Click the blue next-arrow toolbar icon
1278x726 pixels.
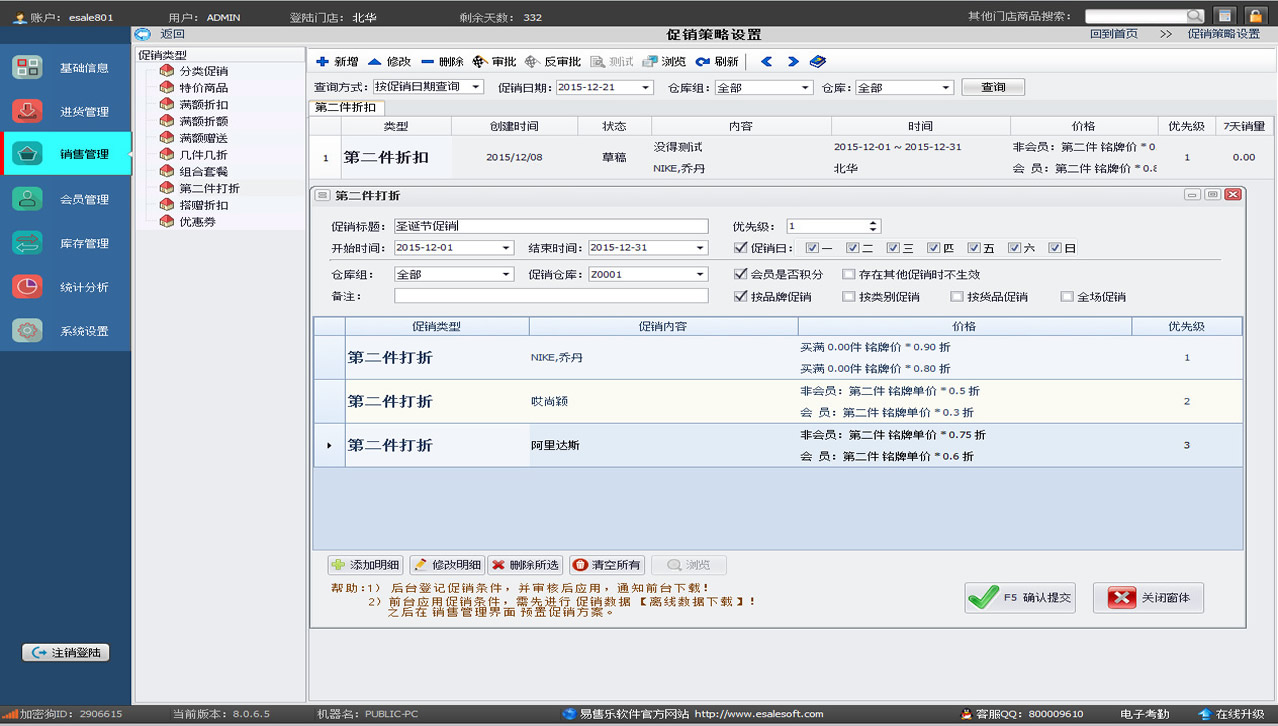coord(792,62)
